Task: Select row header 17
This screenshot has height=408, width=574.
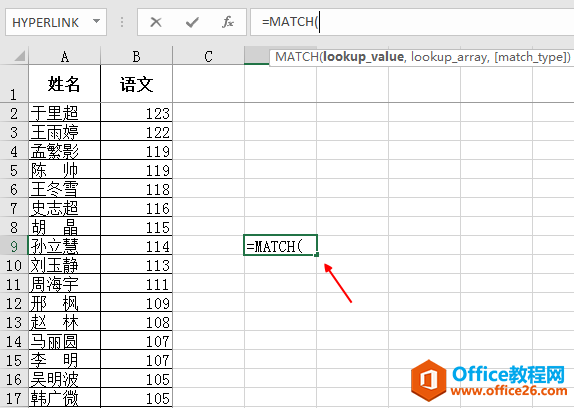Action: coord(14,398)
